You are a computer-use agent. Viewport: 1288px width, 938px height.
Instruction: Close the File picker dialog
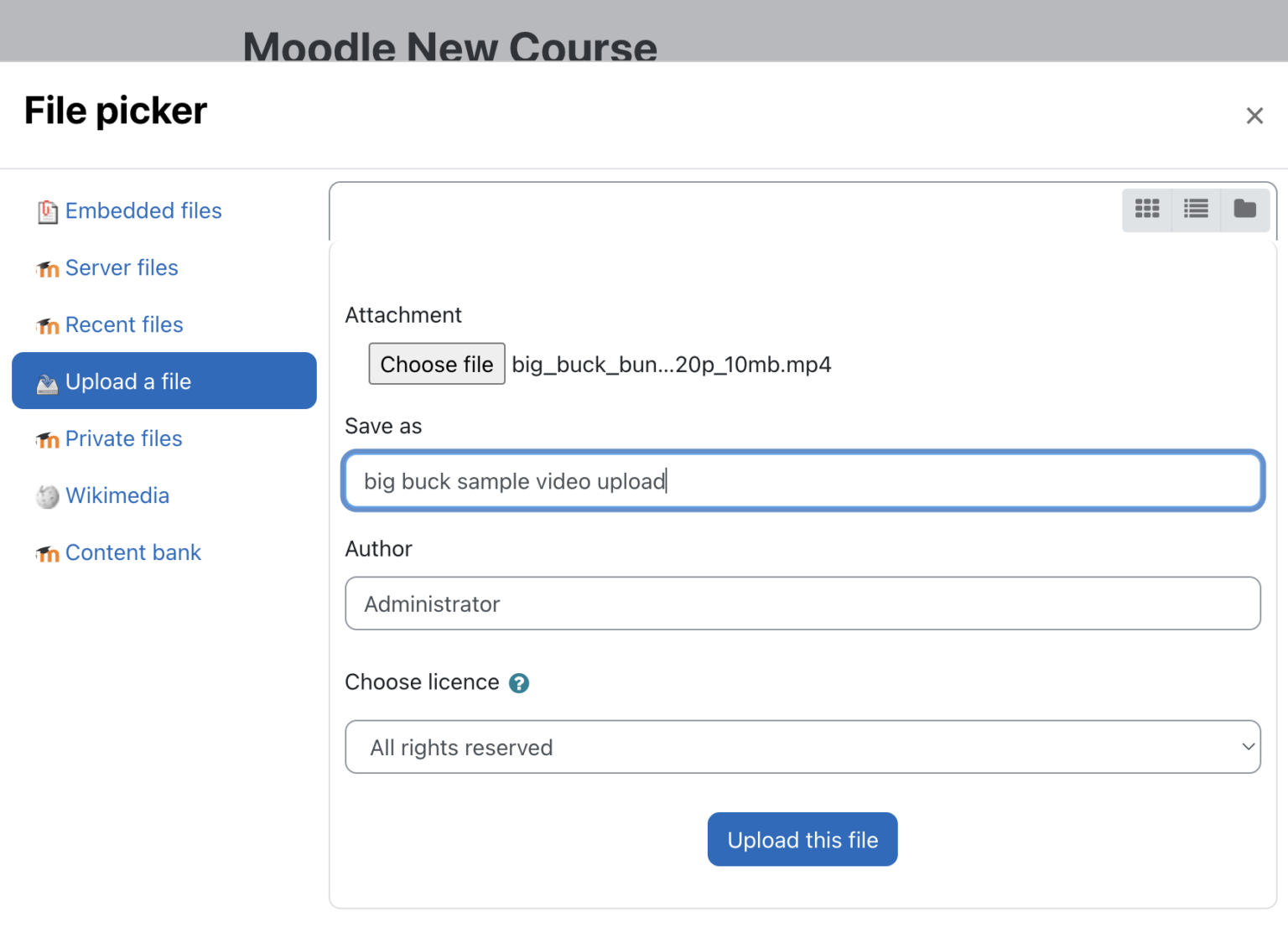(x=1254, y=116)
